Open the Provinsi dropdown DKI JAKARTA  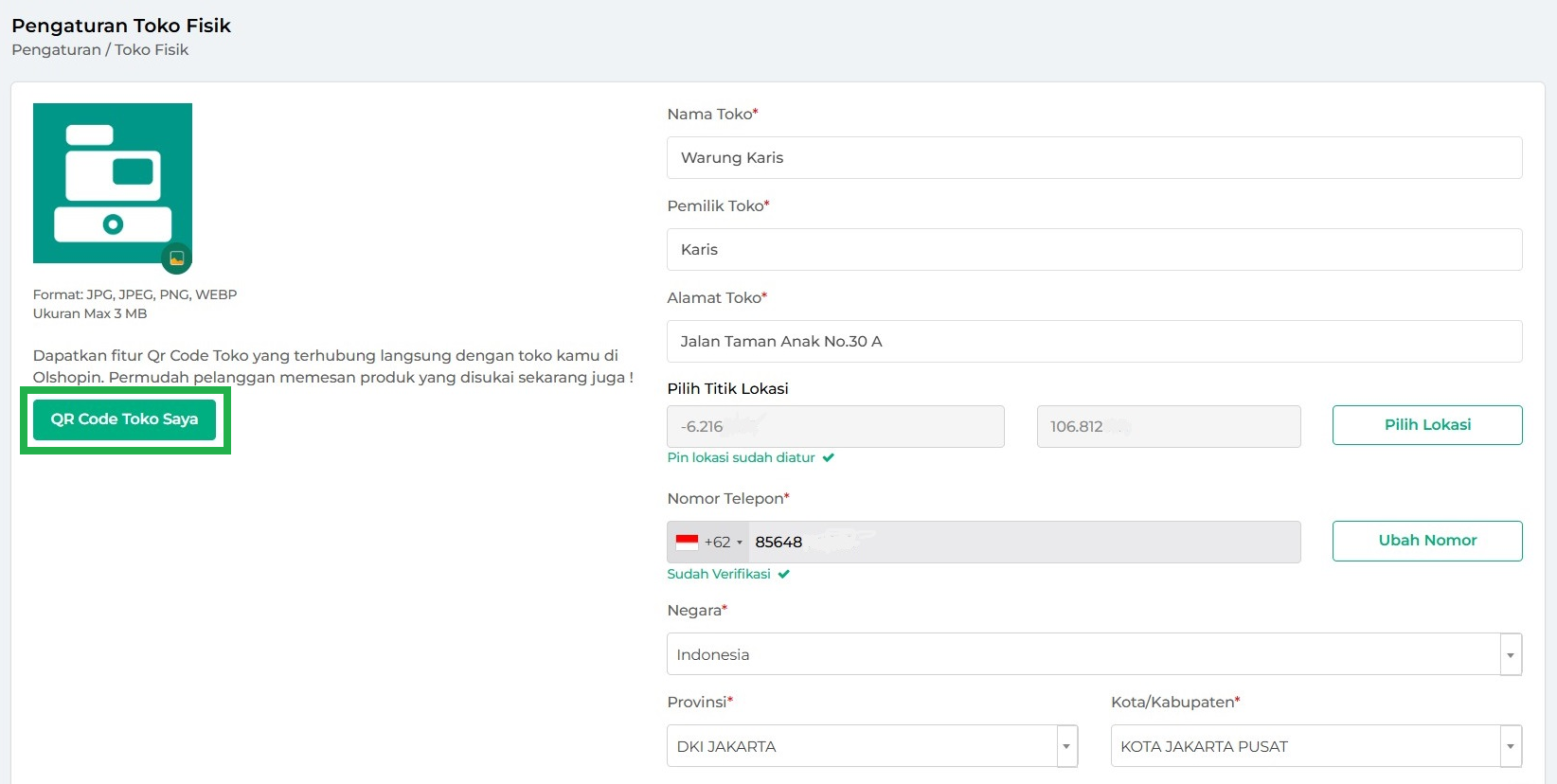tap(1066, 746)
